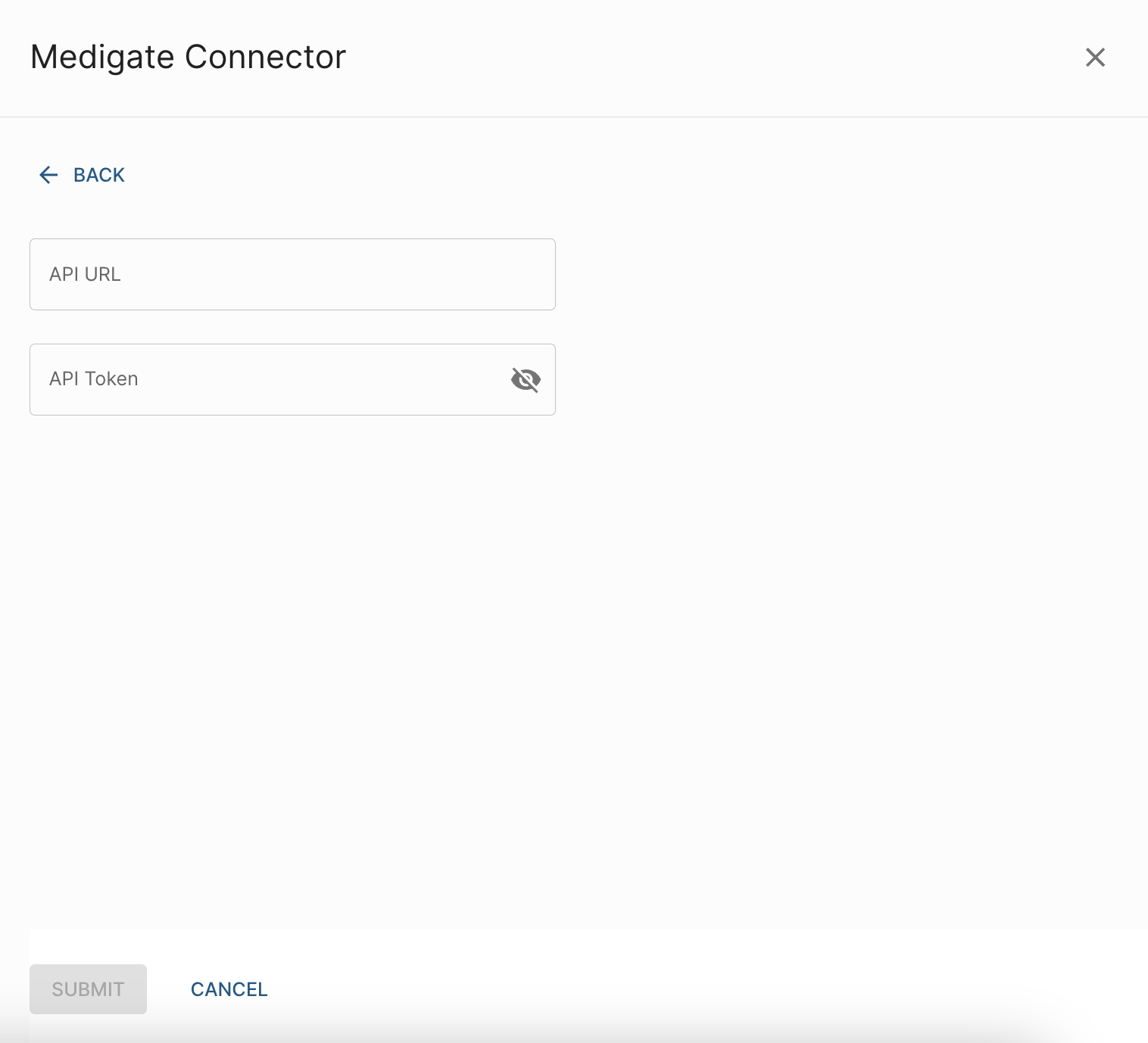Image resolution: width=1148 pixels, height=1043 pixels.
Task: Click BACK at the top of the panel
Action: point(98,175)
